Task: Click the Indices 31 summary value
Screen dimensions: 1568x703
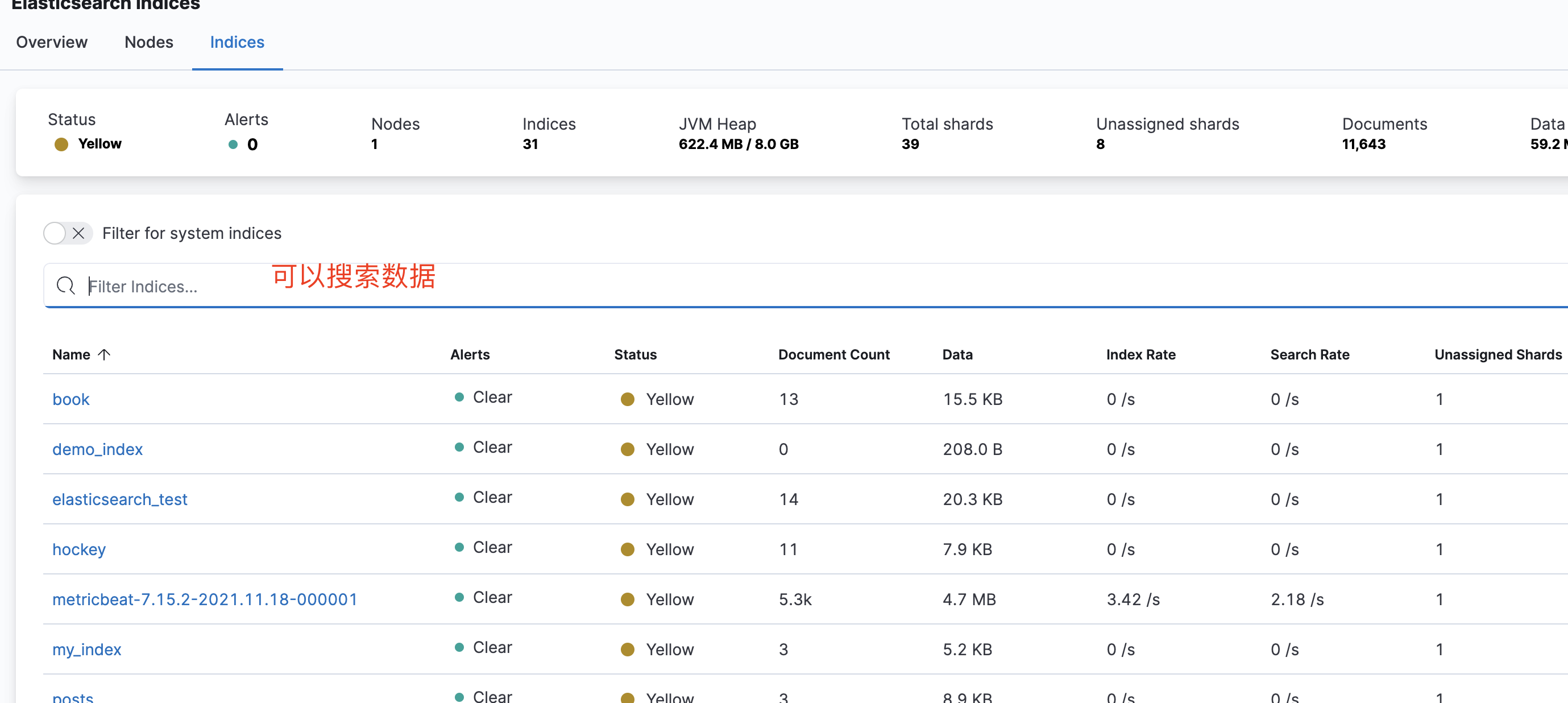Action: tap(529, 144)
